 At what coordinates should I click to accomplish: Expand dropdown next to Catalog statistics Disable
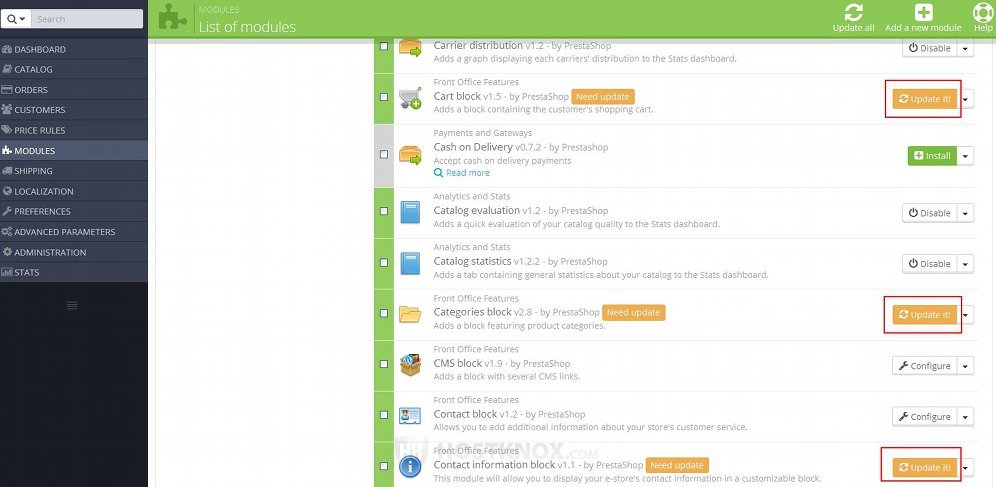966,264
